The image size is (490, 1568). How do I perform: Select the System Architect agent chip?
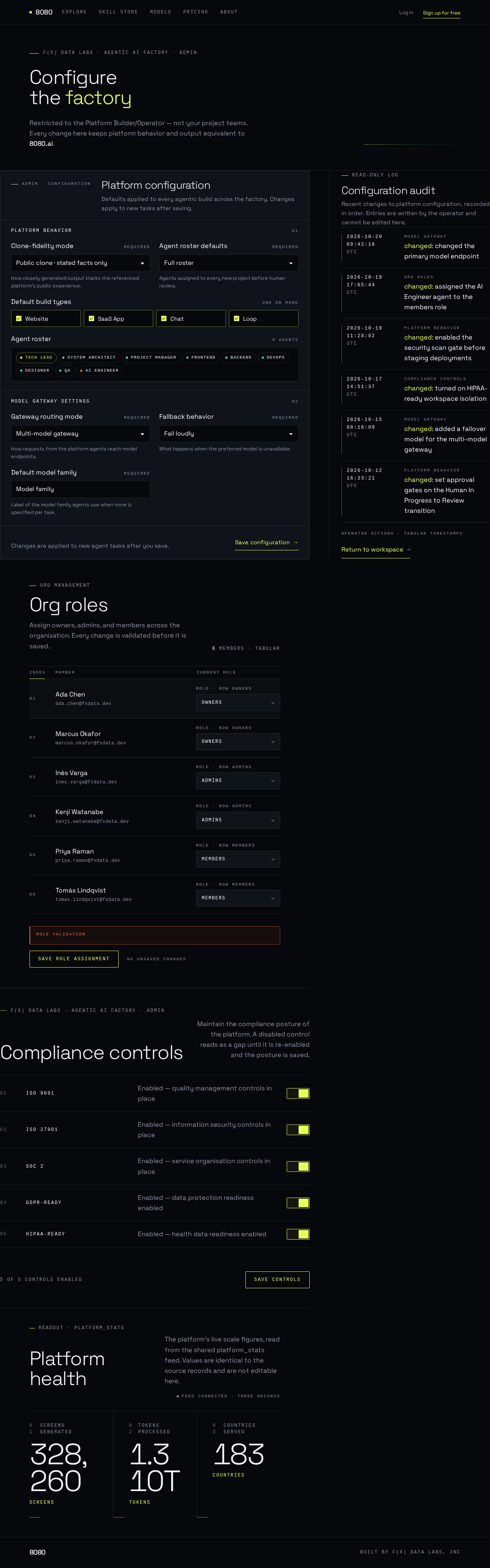coord(89,357)
